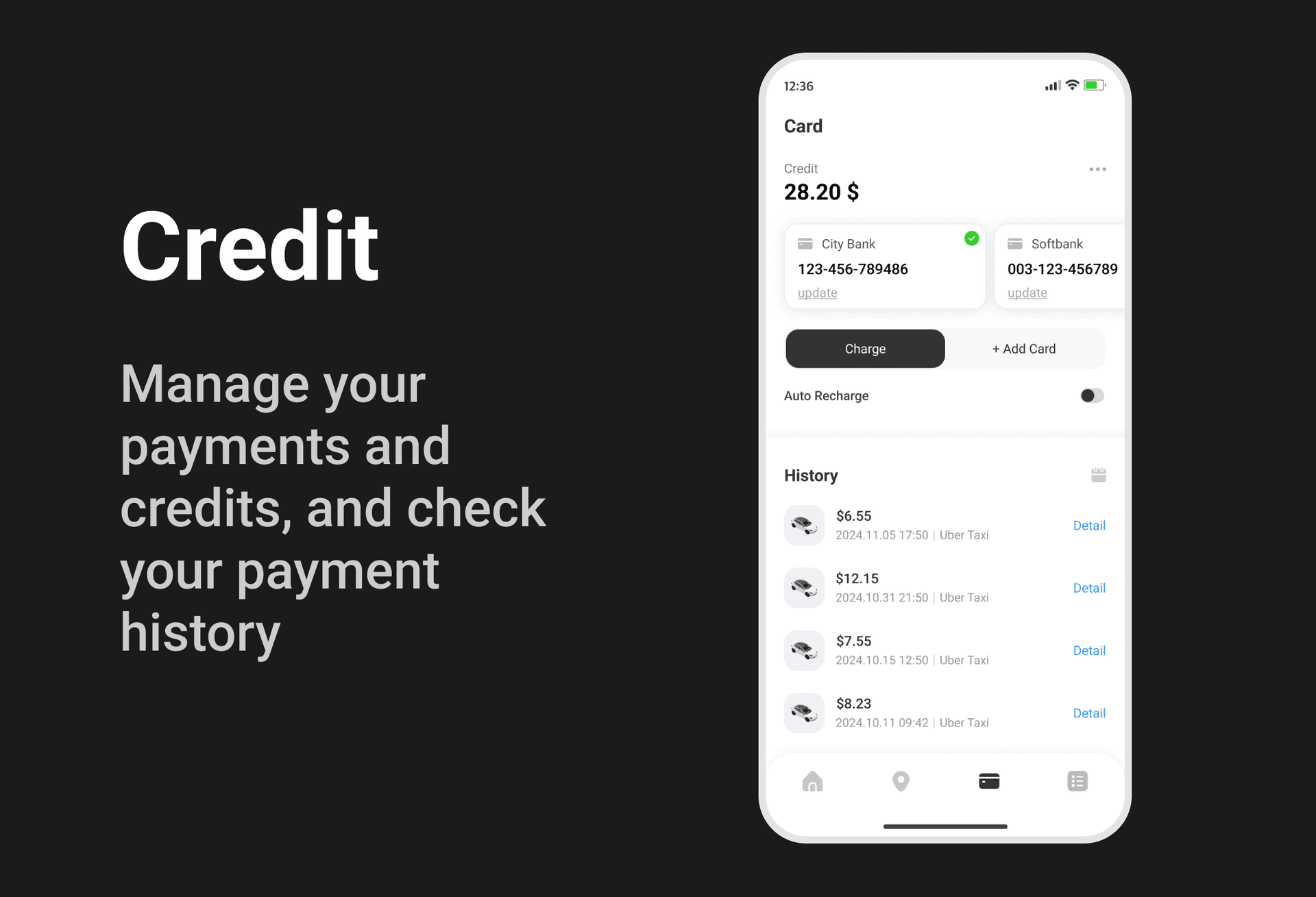1316x897 pixels.
Task: Tap Detail link for $6.55 Uber Taxi ride
Action: [x=1089, y=524]
